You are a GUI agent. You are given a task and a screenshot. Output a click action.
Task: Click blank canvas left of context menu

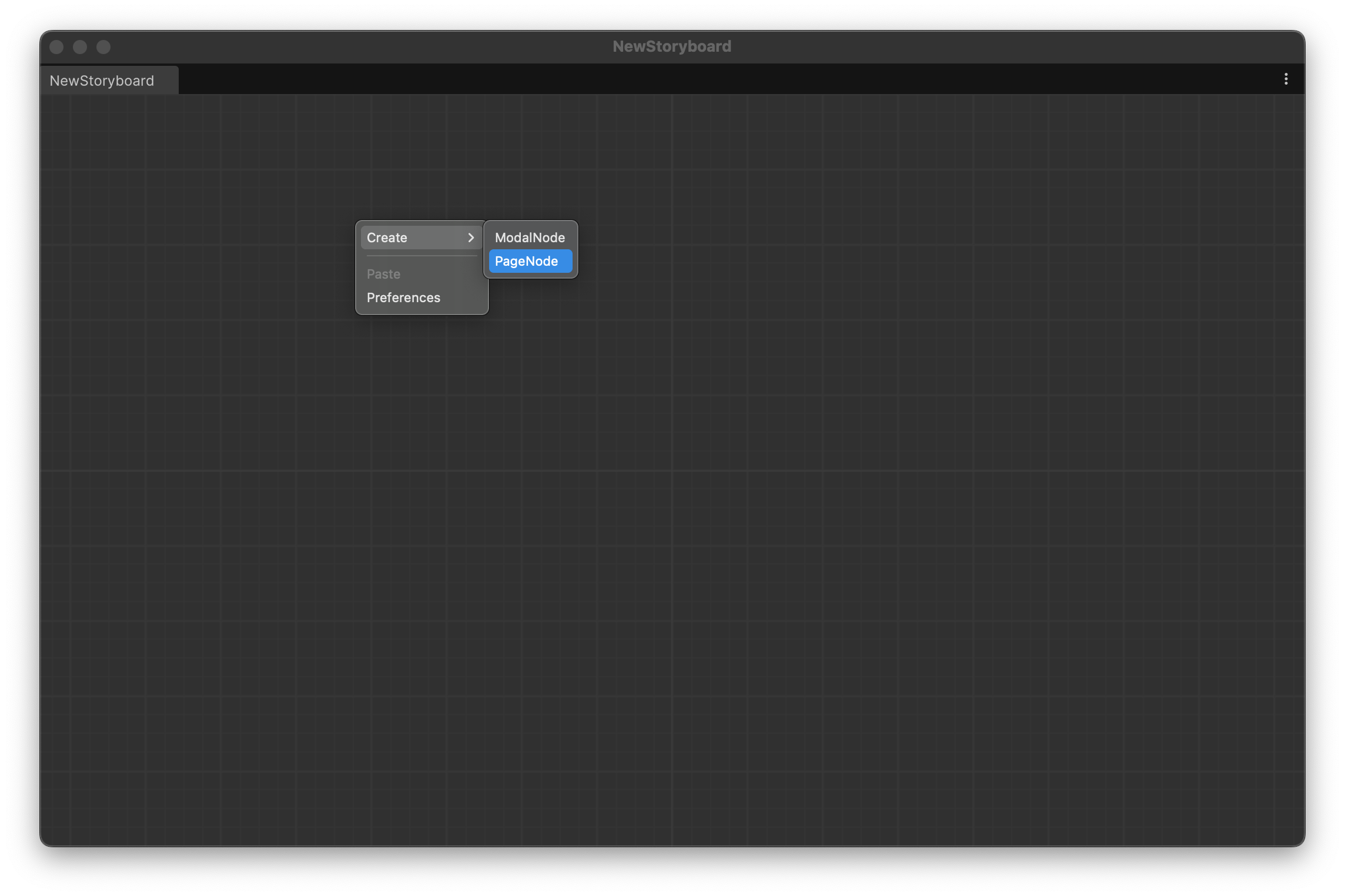[x=206, y=265]
